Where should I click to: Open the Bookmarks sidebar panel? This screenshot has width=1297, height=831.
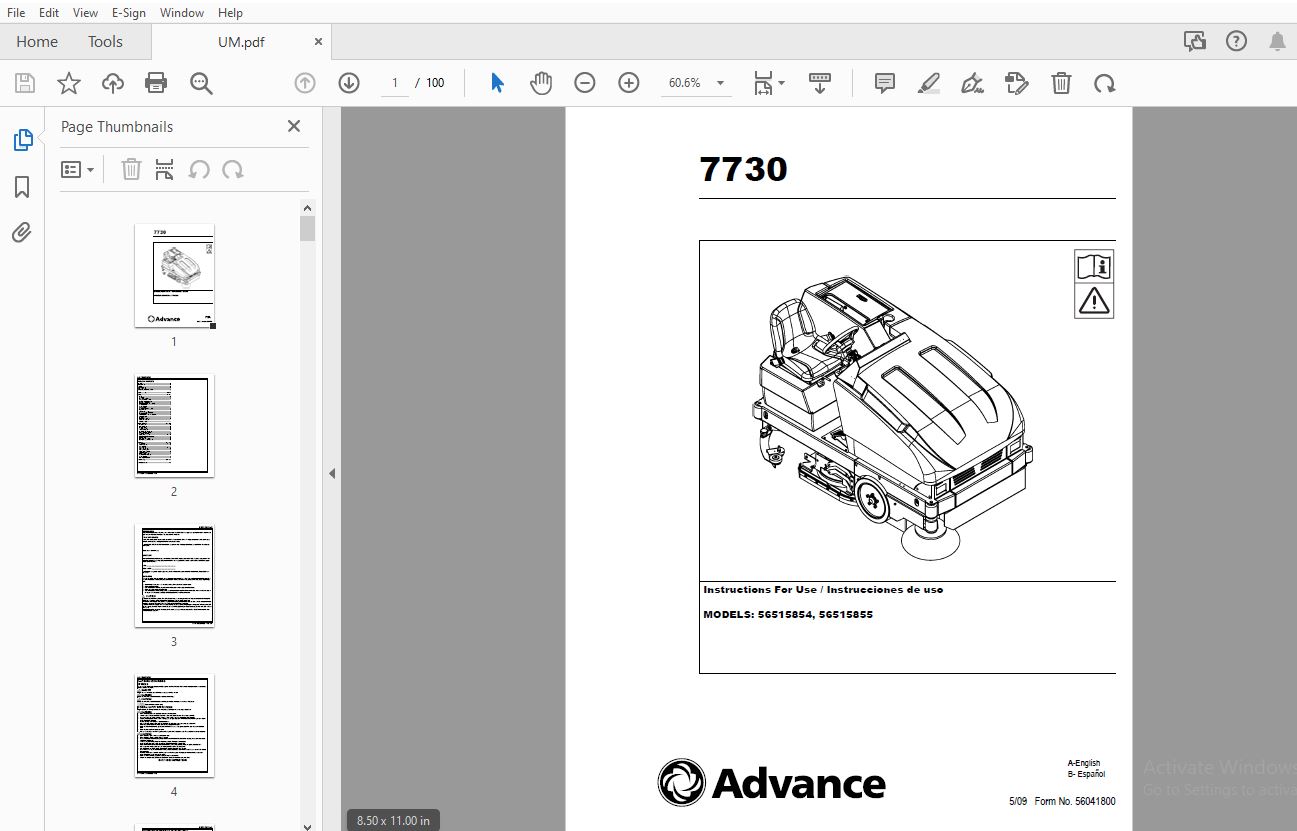tap(22, 187)
